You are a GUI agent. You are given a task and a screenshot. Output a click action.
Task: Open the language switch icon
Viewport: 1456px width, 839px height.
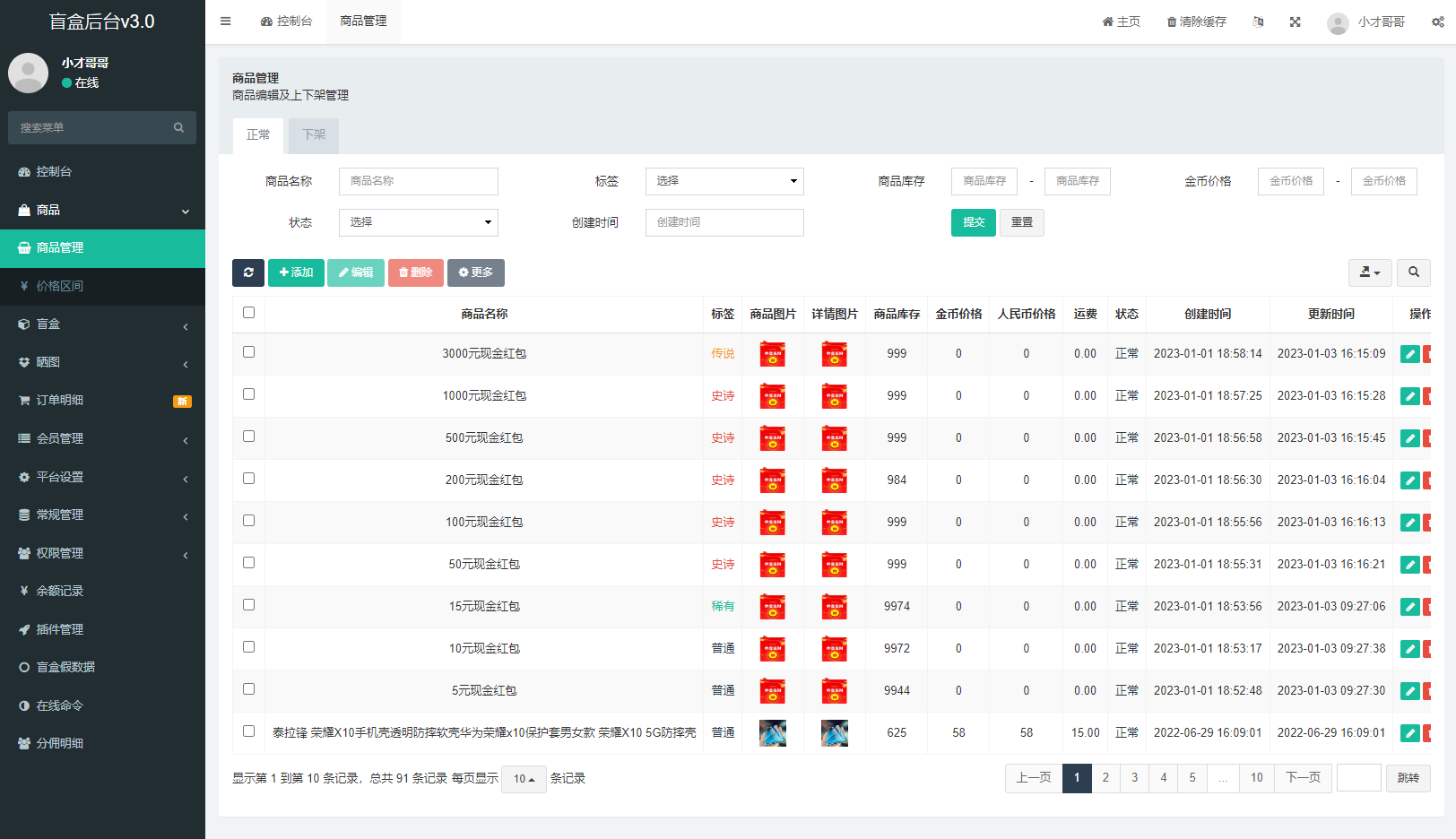(1258, 22)
